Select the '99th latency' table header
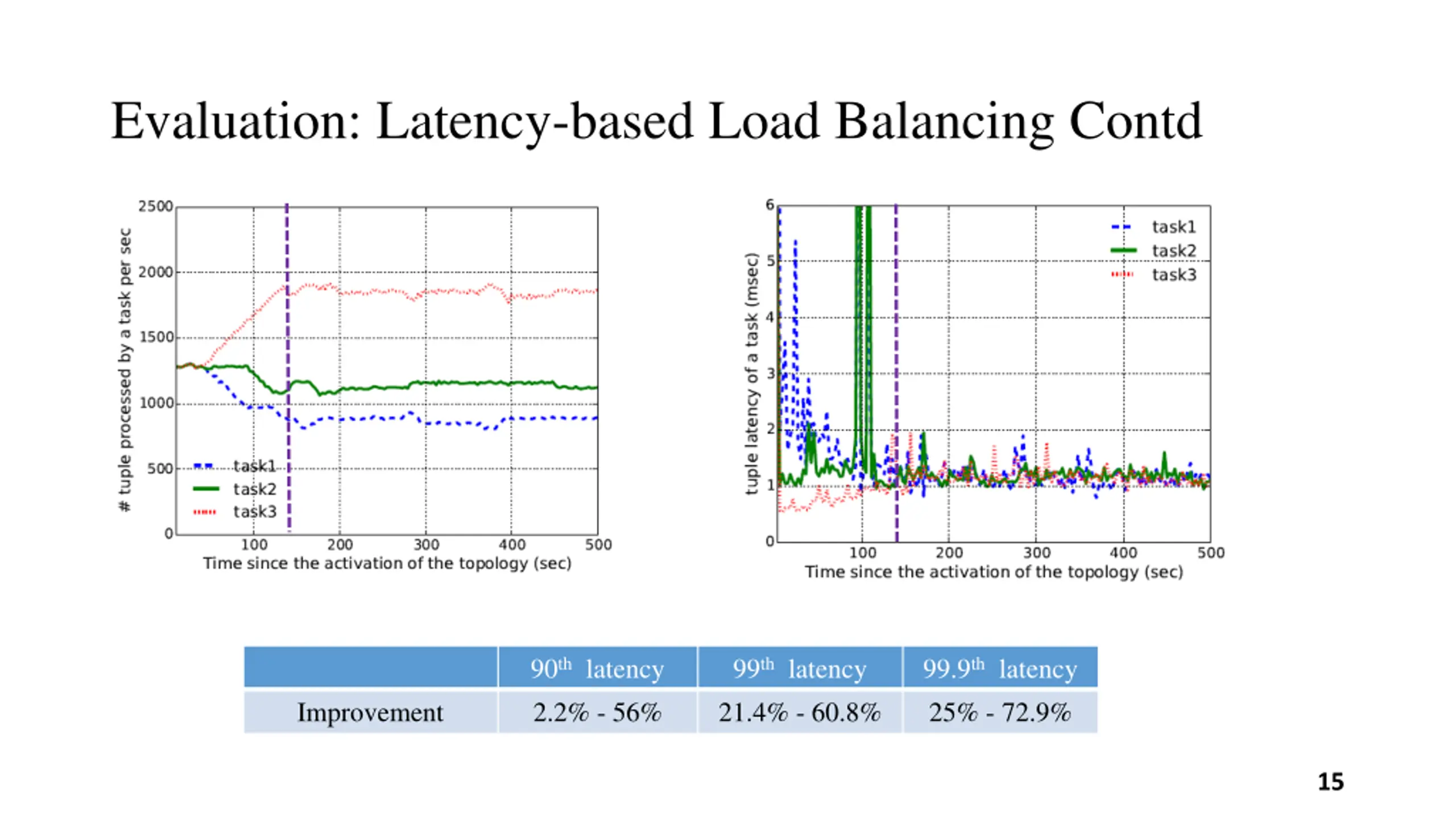 coord(800,668)
